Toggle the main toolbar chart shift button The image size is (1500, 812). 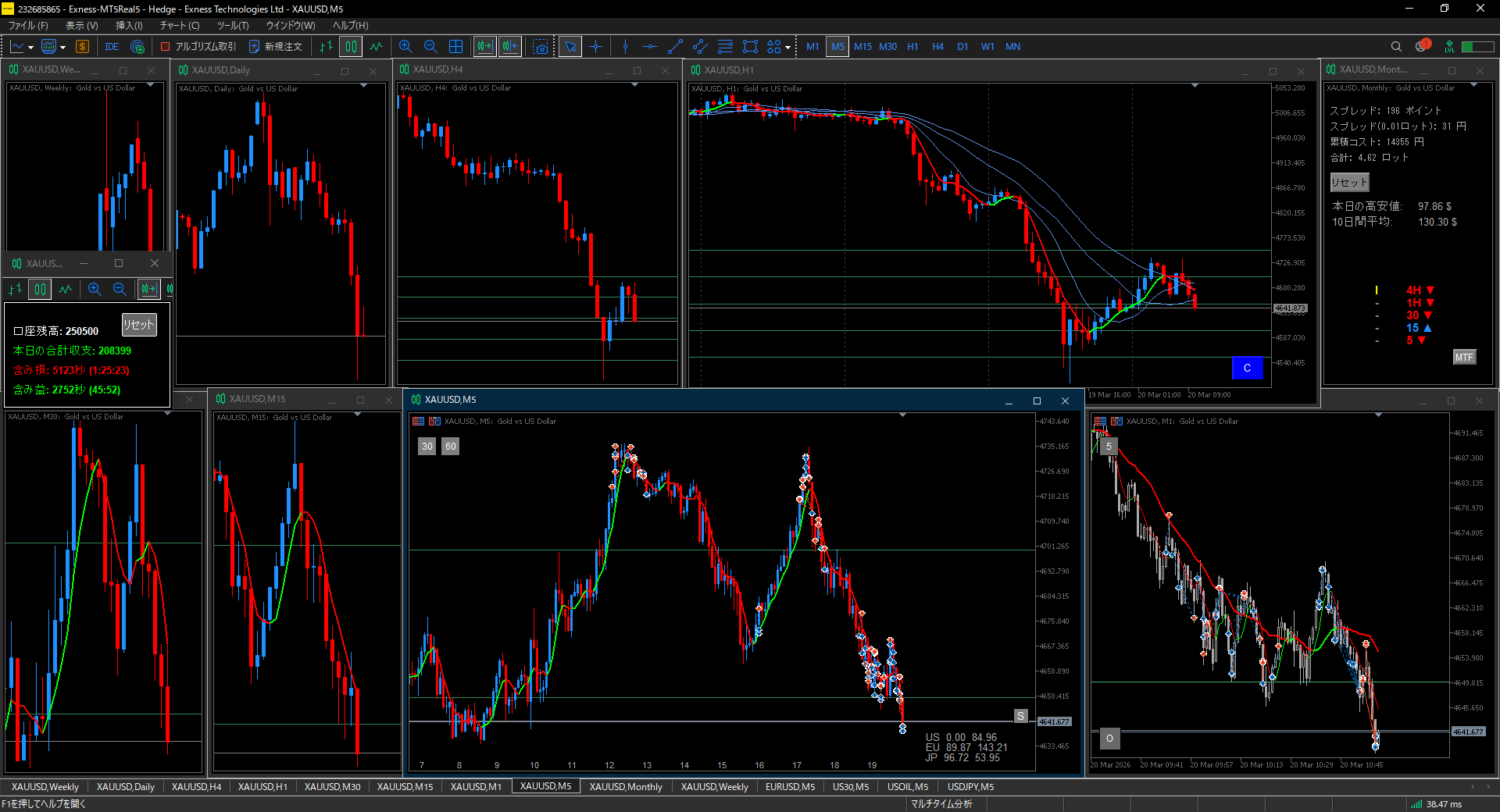point(510,47)
